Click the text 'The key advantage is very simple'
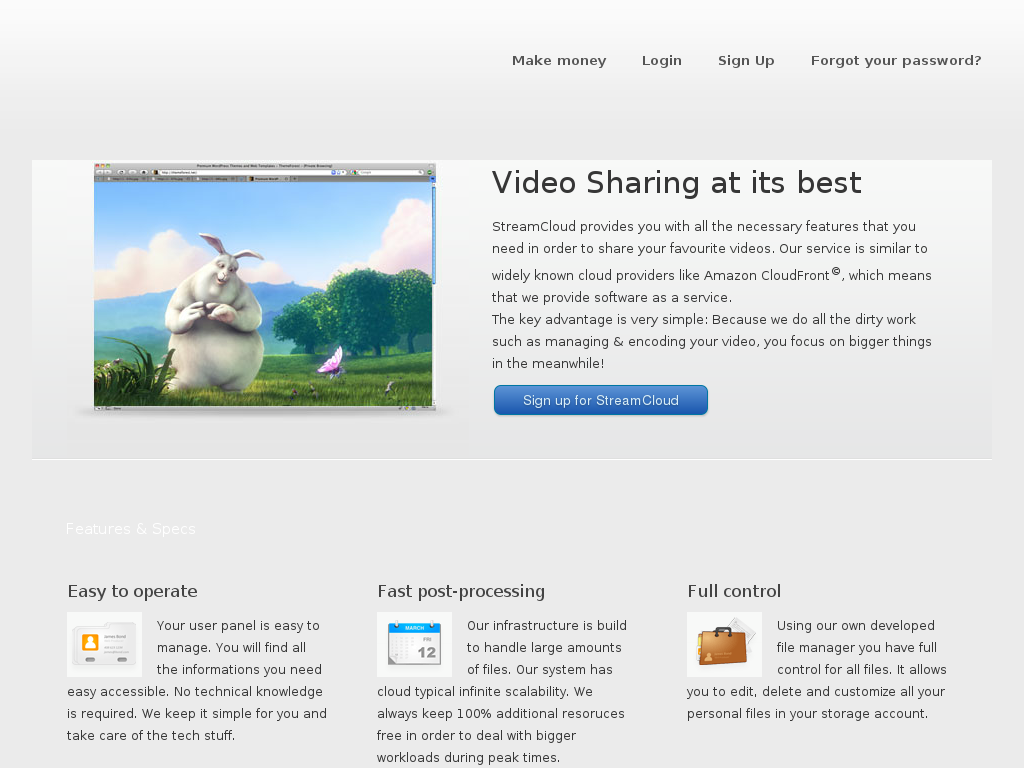 598,319
